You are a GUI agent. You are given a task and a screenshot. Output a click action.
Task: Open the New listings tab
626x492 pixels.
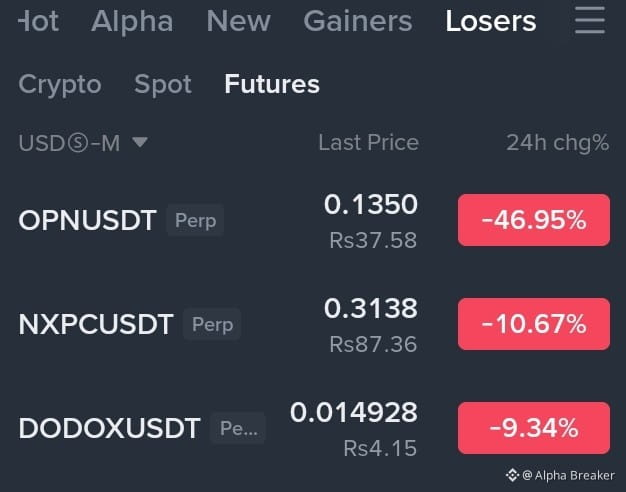[239, 21]
